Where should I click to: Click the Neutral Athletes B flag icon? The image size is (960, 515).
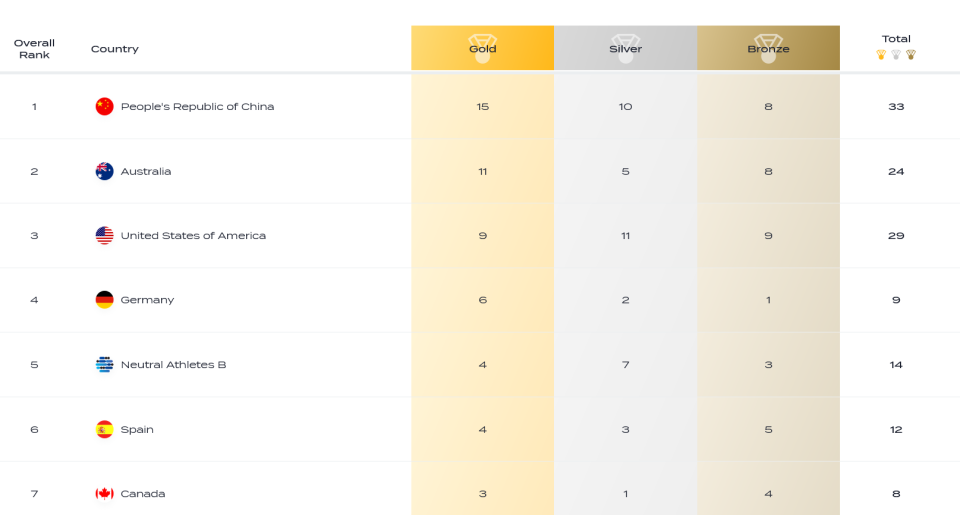pos(105,365)
